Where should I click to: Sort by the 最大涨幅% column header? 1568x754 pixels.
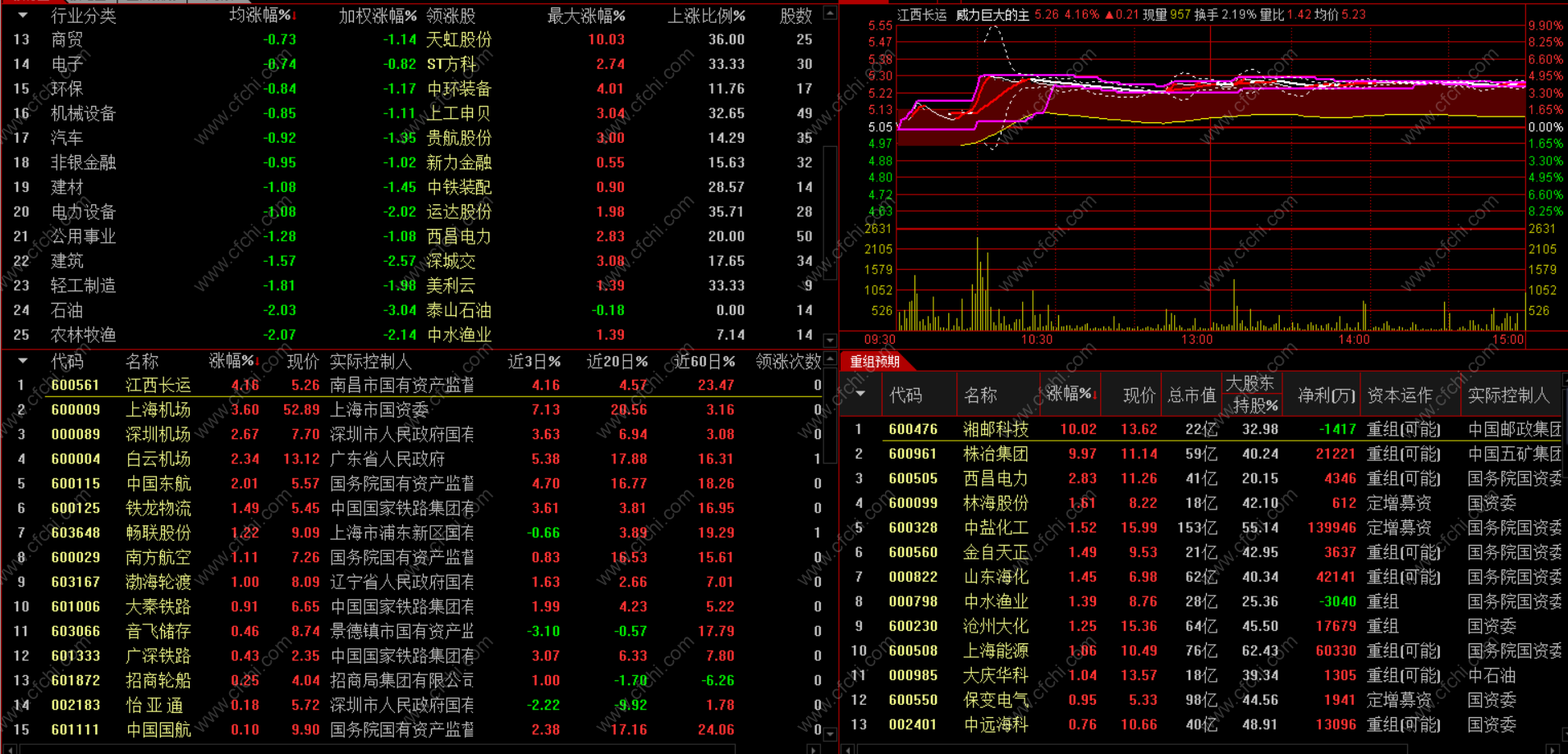tap(586, 16)
